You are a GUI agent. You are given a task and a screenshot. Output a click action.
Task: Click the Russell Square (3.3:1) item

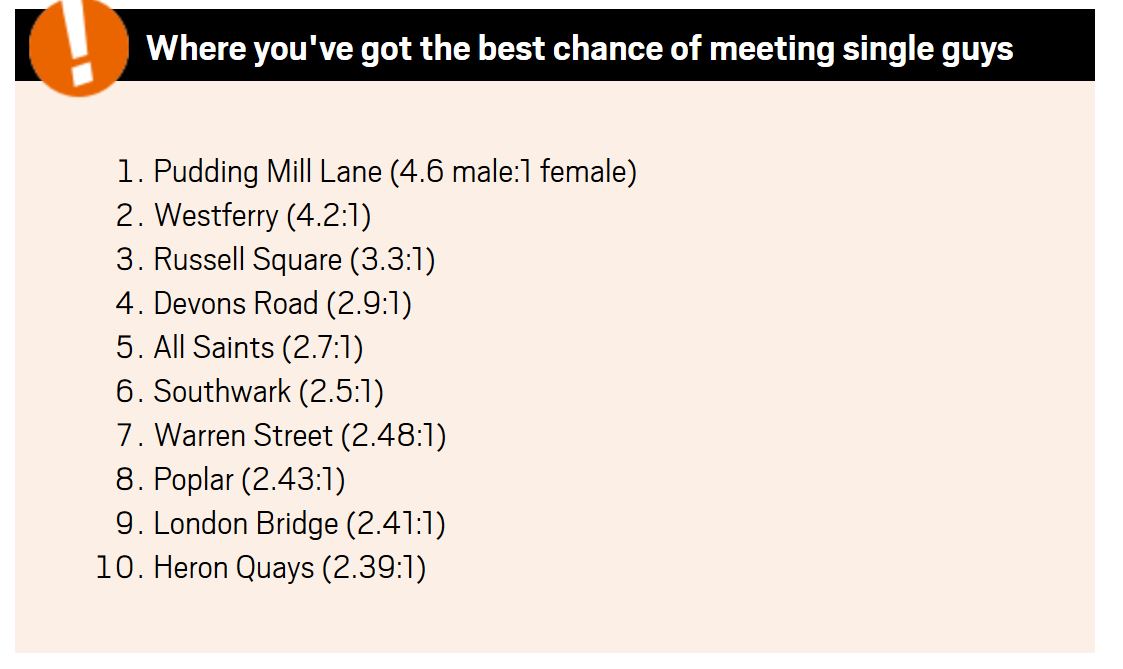point(294,260)
